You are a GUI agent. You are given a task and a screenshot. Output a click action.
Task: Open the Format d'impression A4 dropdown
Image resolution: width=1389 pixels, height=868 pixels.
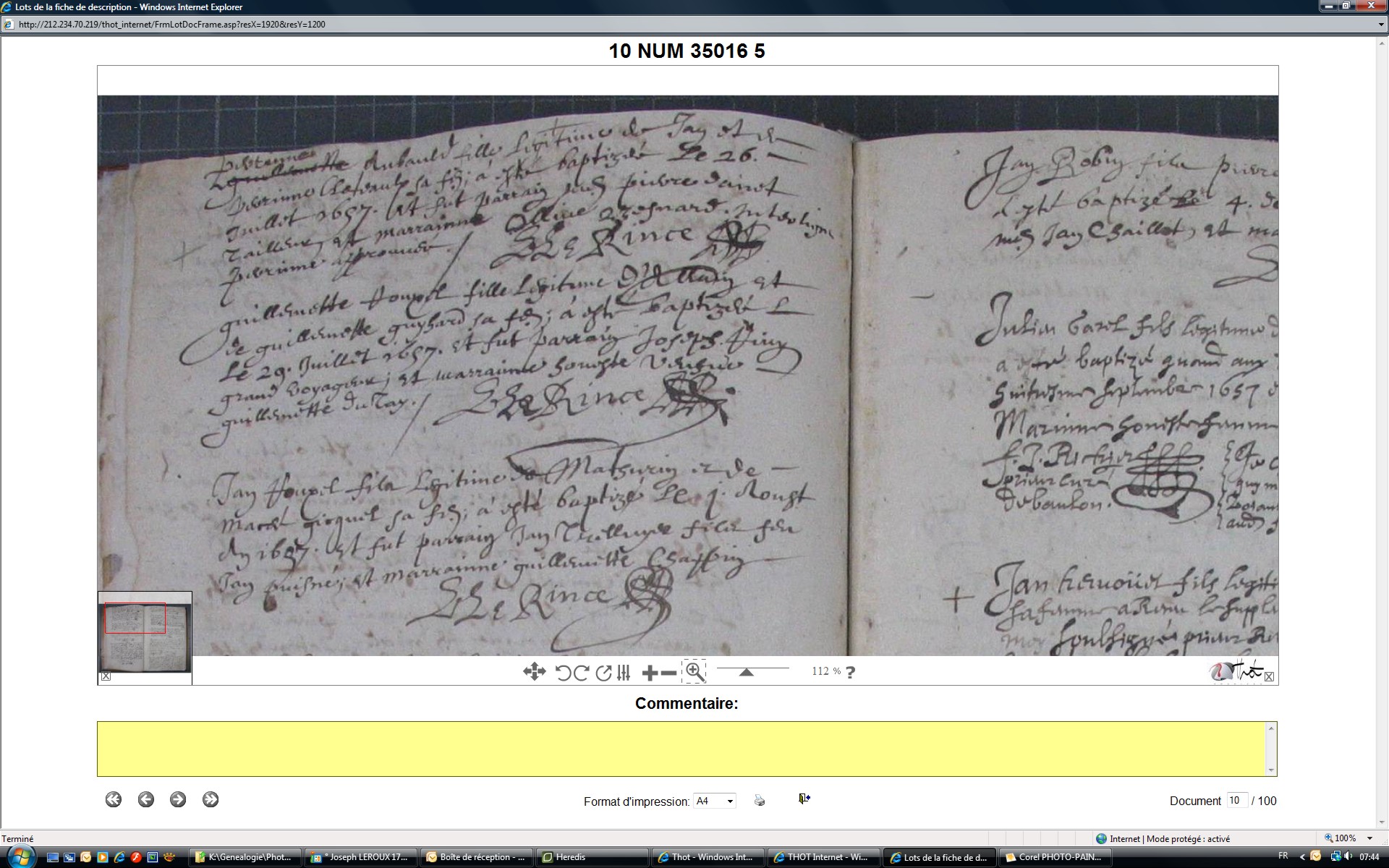click(x=714, y=801)
